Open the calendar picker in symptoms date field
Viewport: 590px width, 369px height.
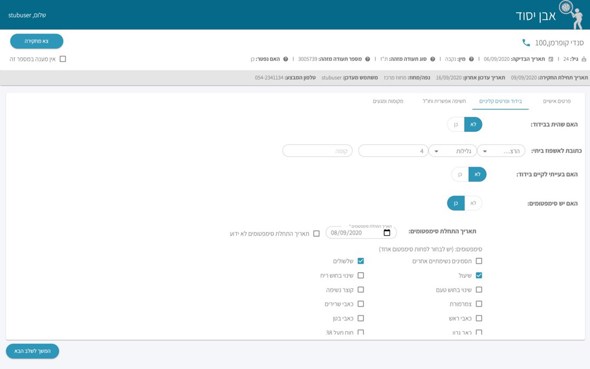click(x=386, y=233)
